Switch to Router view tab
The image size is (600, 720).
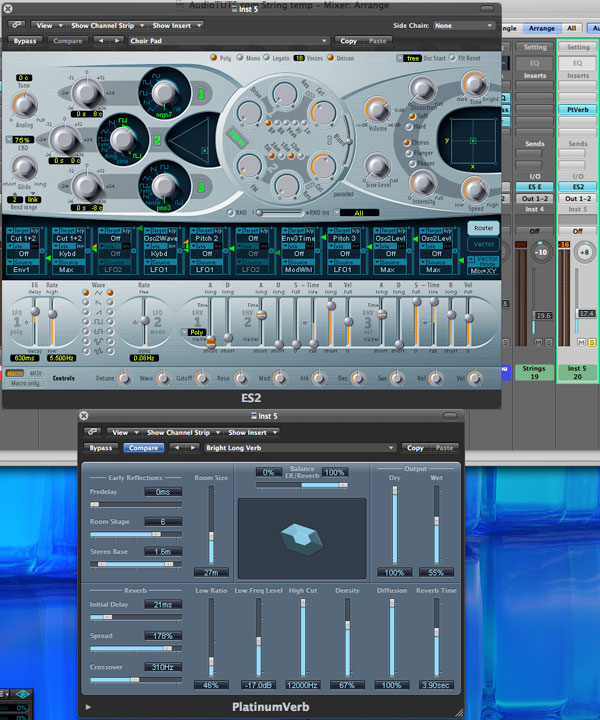pyautogui.click(x=483, y=228)
